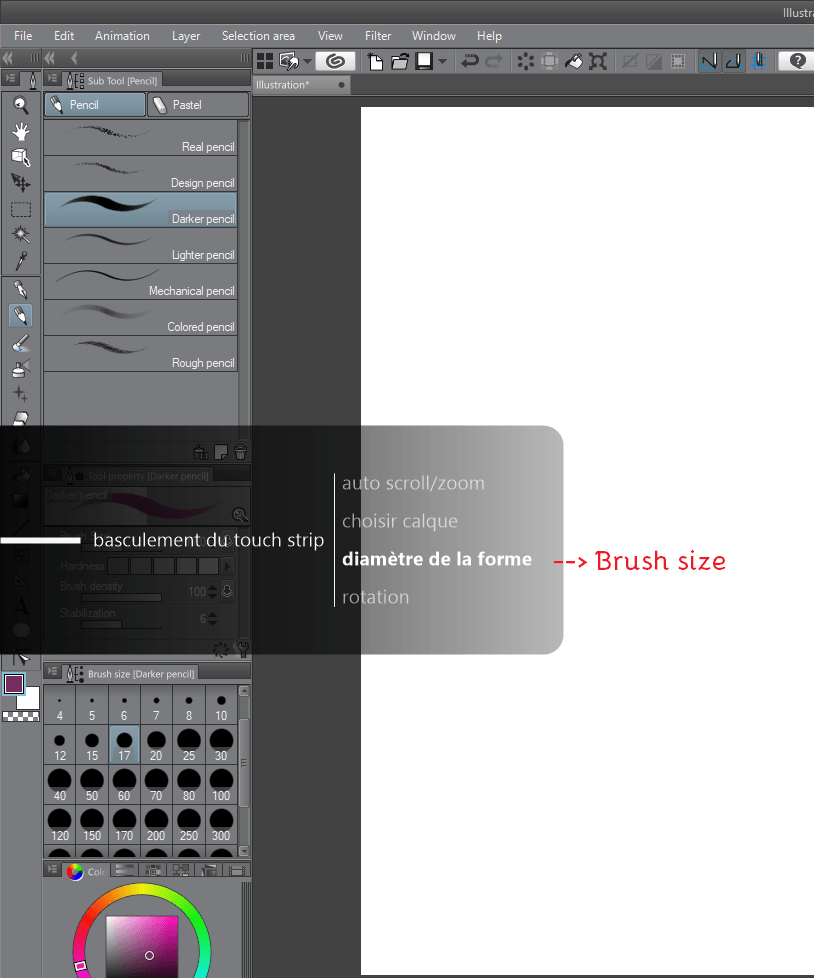Open the help question mark
814x978 pixels.
coord(797,61)
